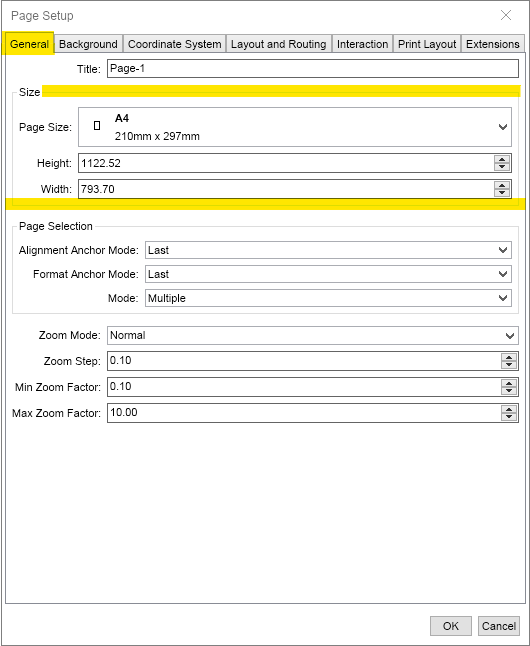This screenshot has height=646, width=530.
Task: Click the Cancel button
Action: click(499, 626)
